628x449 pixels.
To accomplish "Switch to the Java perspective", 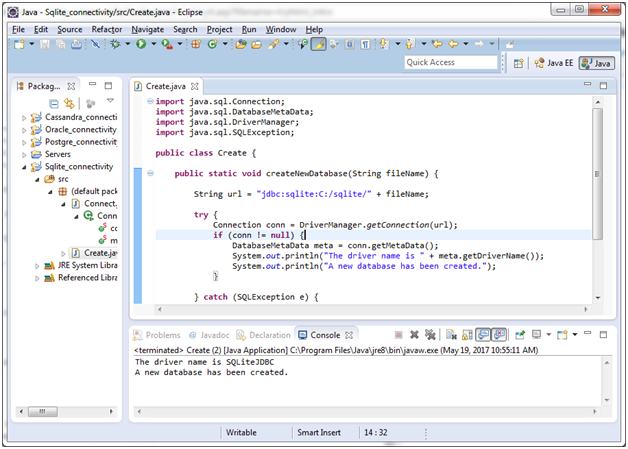I will 596,63.
